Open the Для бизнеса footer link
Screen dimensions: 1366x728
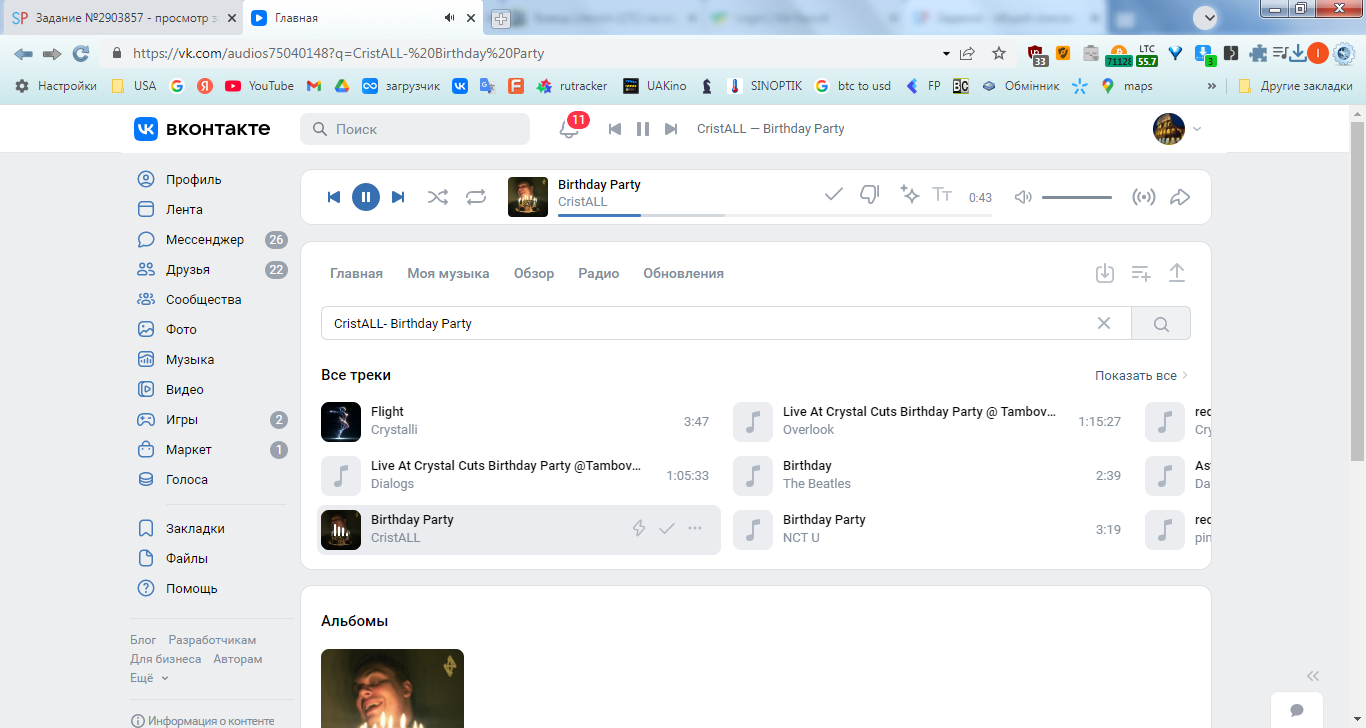[166, 659]
